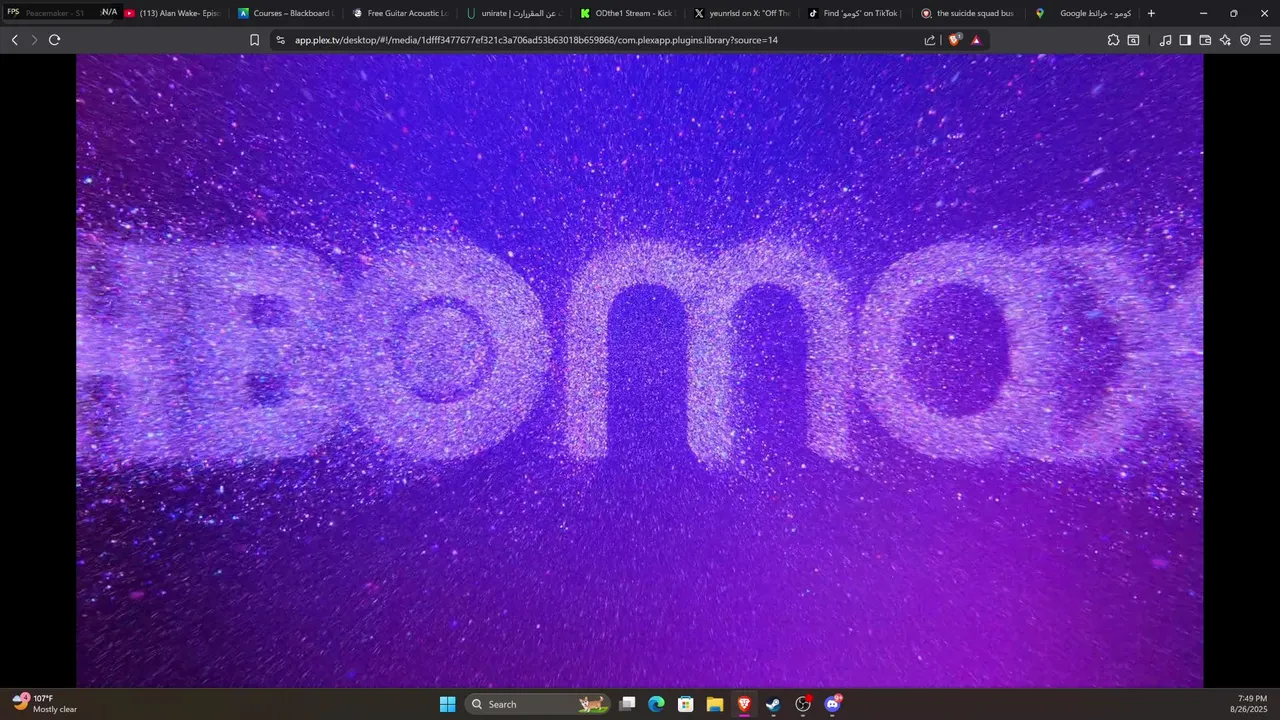Switch to the TikTok Find tab
The height and width of the screenshot is (720, 1280).
[856, 13]
